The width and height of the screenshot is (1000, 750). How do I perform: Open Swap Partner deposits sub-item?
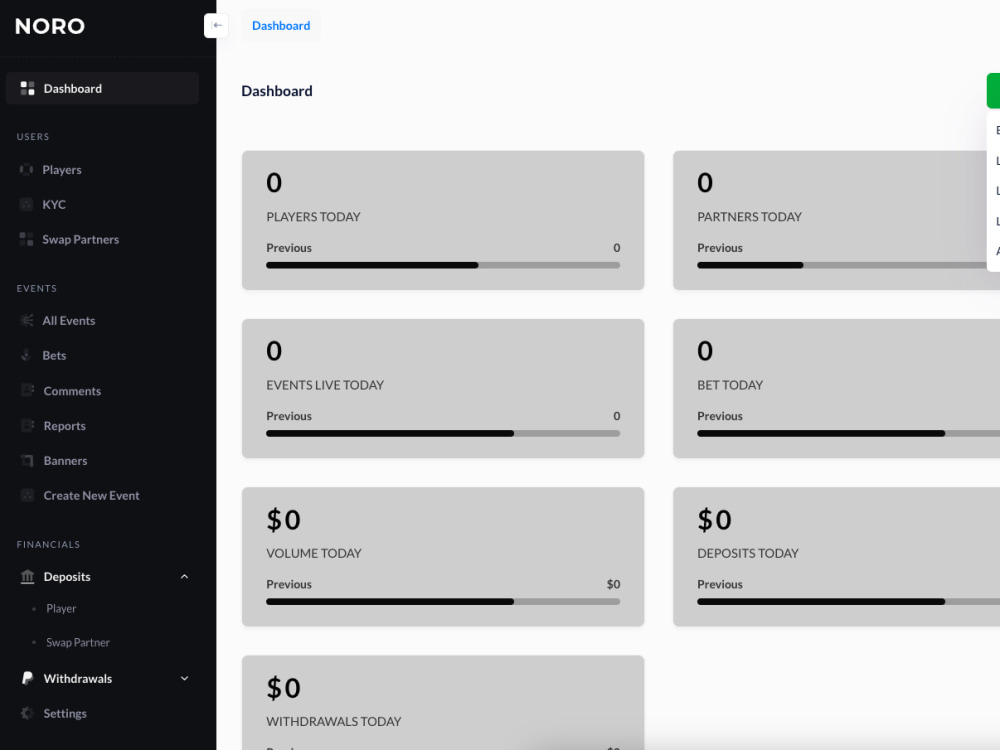pyautogui.click(x=78, y=642)
